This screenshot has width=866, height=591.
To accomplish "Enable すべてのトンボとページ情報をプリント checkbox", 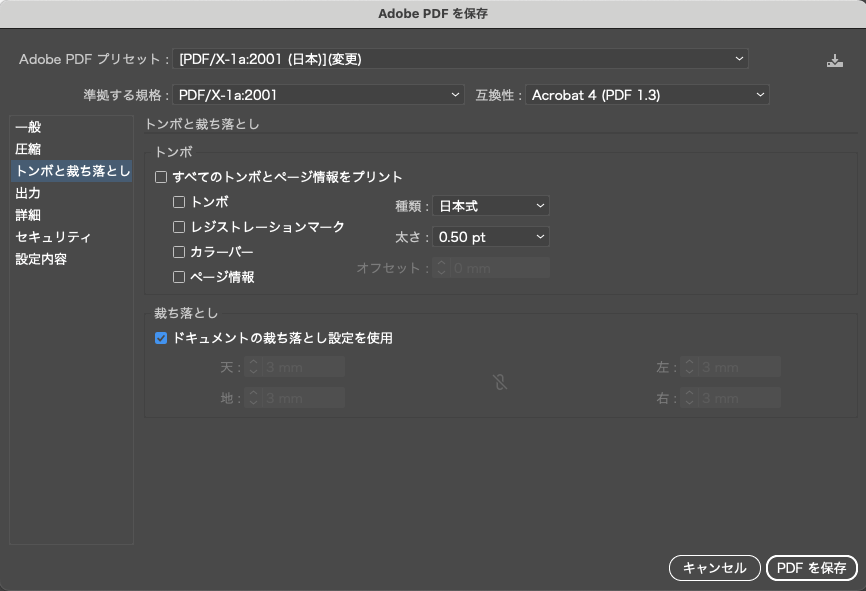I will click(161, 177).
